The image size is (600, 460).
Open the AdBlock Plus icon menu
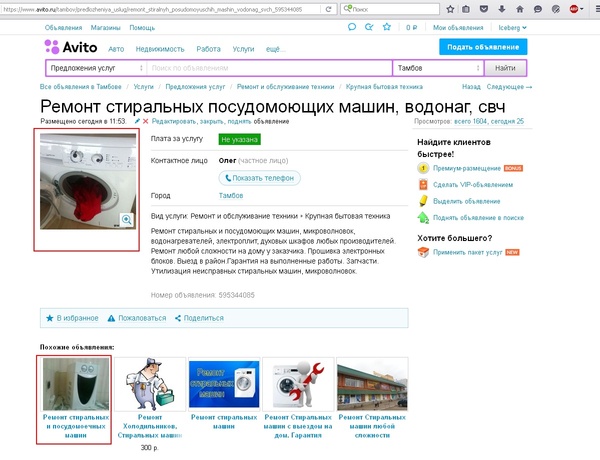[574, 9]
